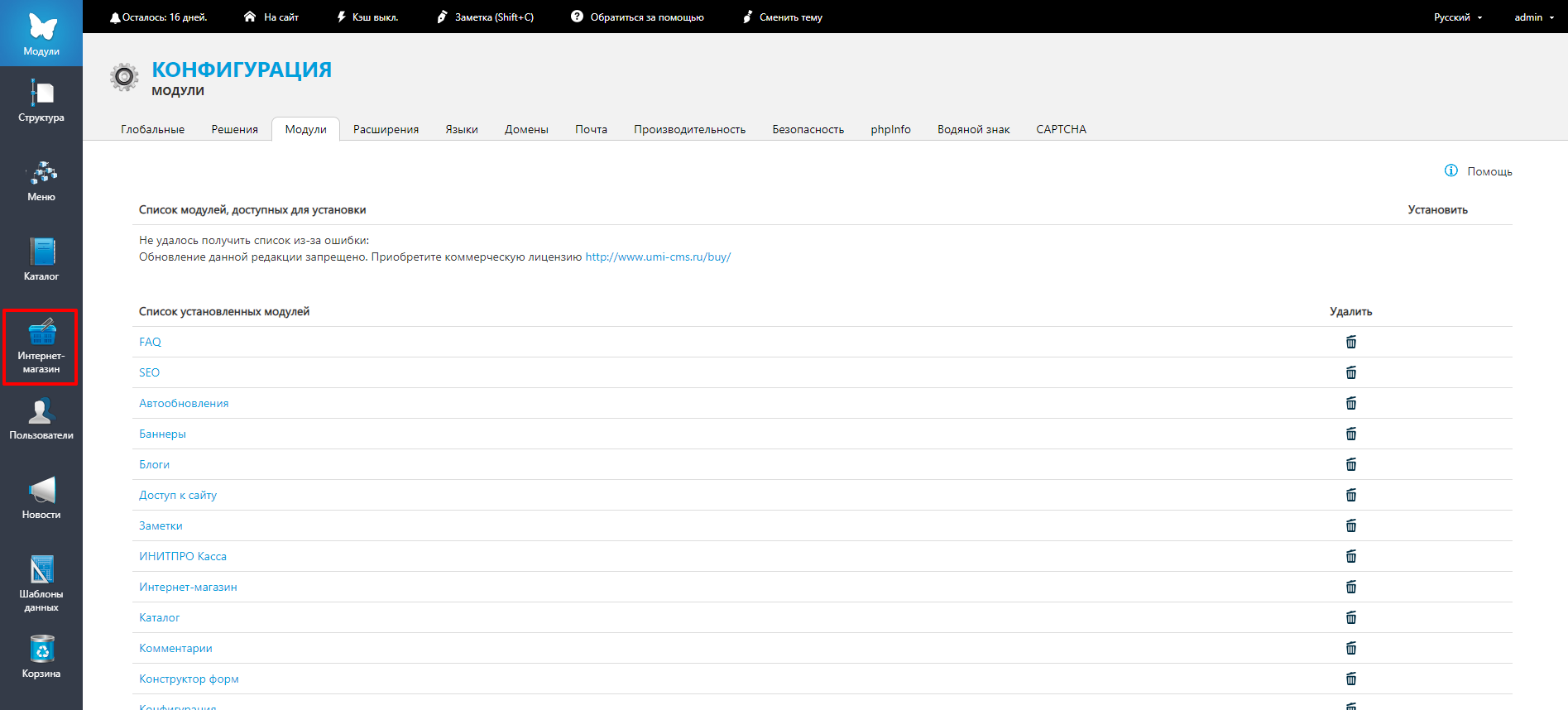Image resolution: width=1568 pixels, height=710 pixels.
Task: Open the Меню sidebar module
Action: click(41, 181)
